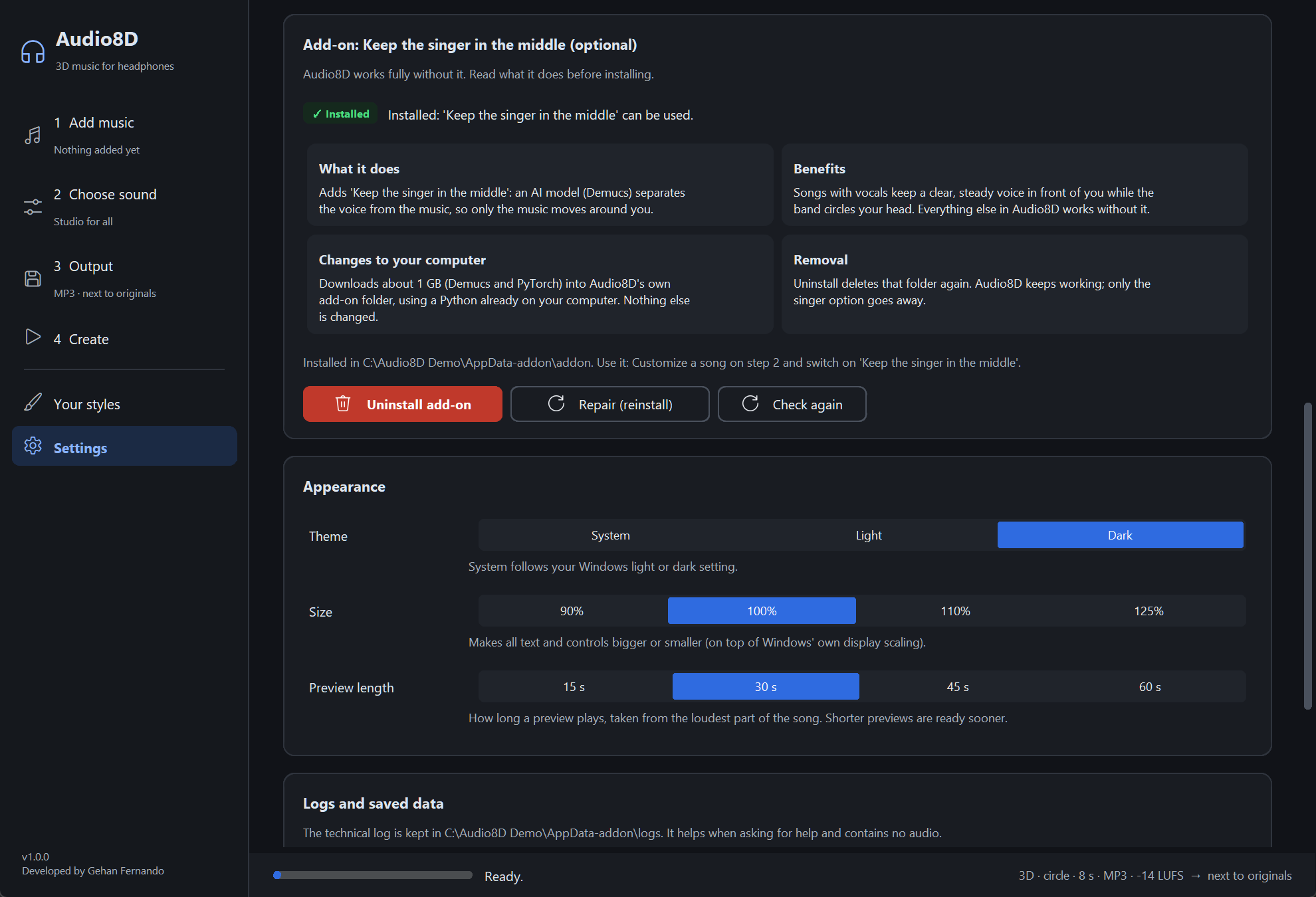1316x897 pixels.
Task: Click the 'Ready.' status text
Action: coord(504,876)
